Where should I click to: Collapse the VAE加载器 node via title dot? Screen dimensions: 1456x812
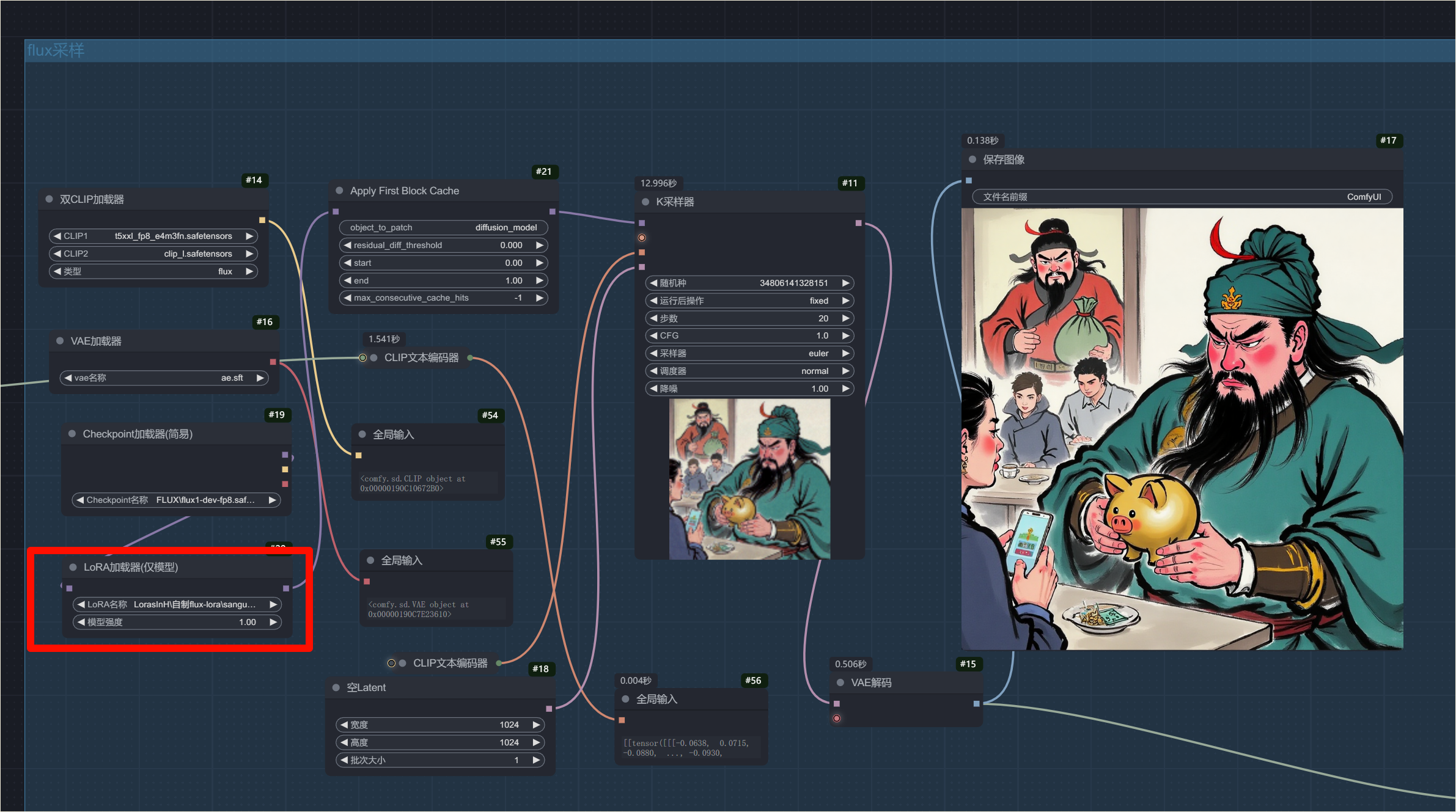click(x=60, y=341)
